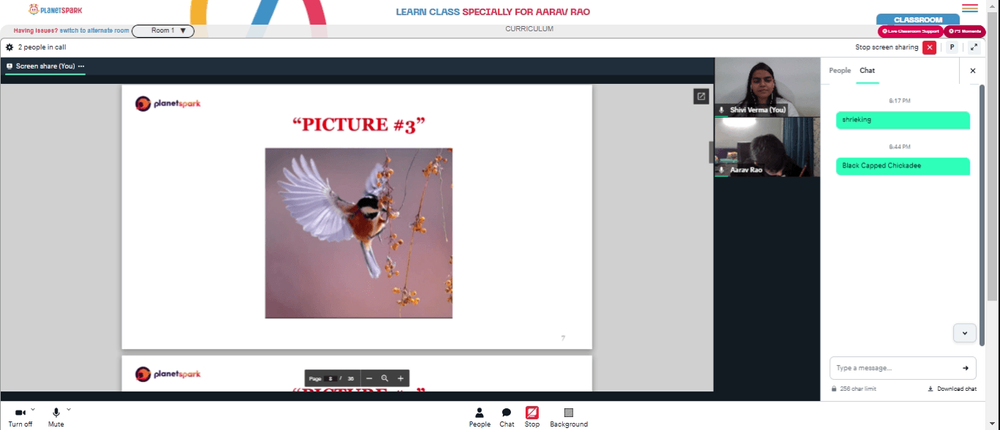Open the hamburger menu with colored lines
Image resolution: width=1000 pixels, height=430 pixels.
click(x=969, y=8)
